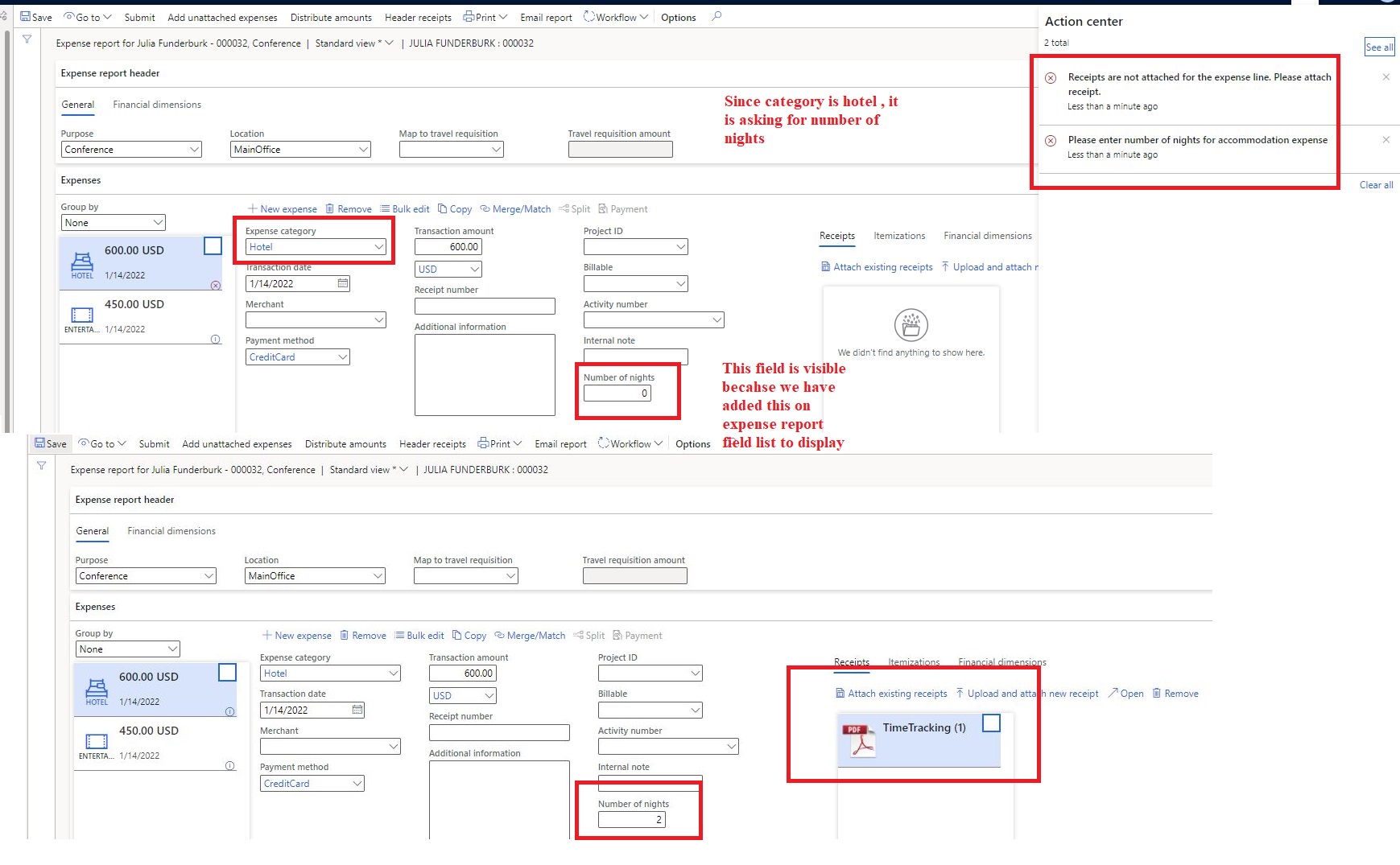This screenshot has width=1400, height=865.
Task: Open the Print menu, upper toolbar
Action: pos(485,17)
